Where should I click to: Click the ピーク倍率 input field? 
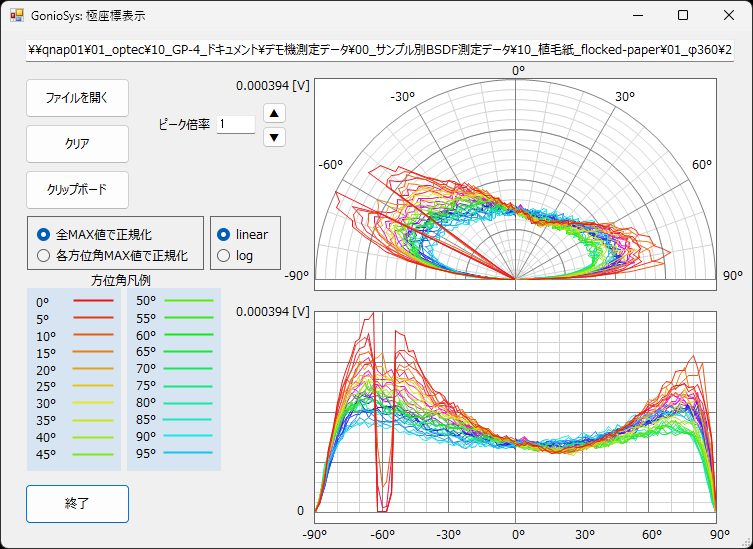(236, 125)
